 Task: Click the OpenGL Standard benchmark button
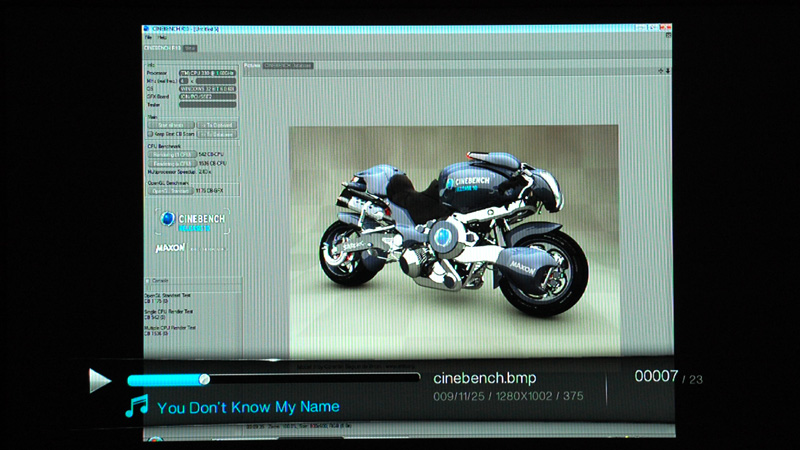point(170,190)
